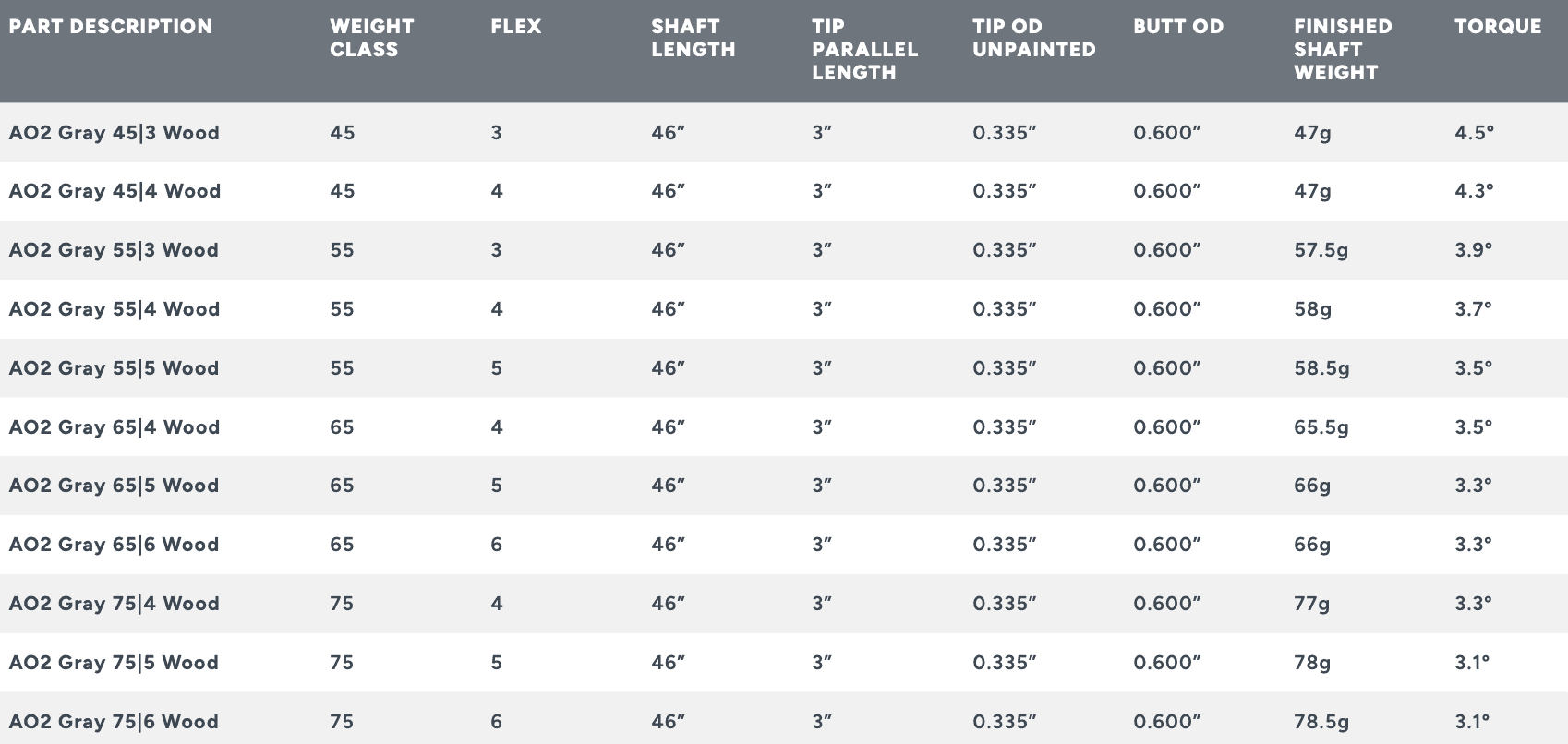
Task: Click the Flex column header
Action: click(x=515, y=27)
